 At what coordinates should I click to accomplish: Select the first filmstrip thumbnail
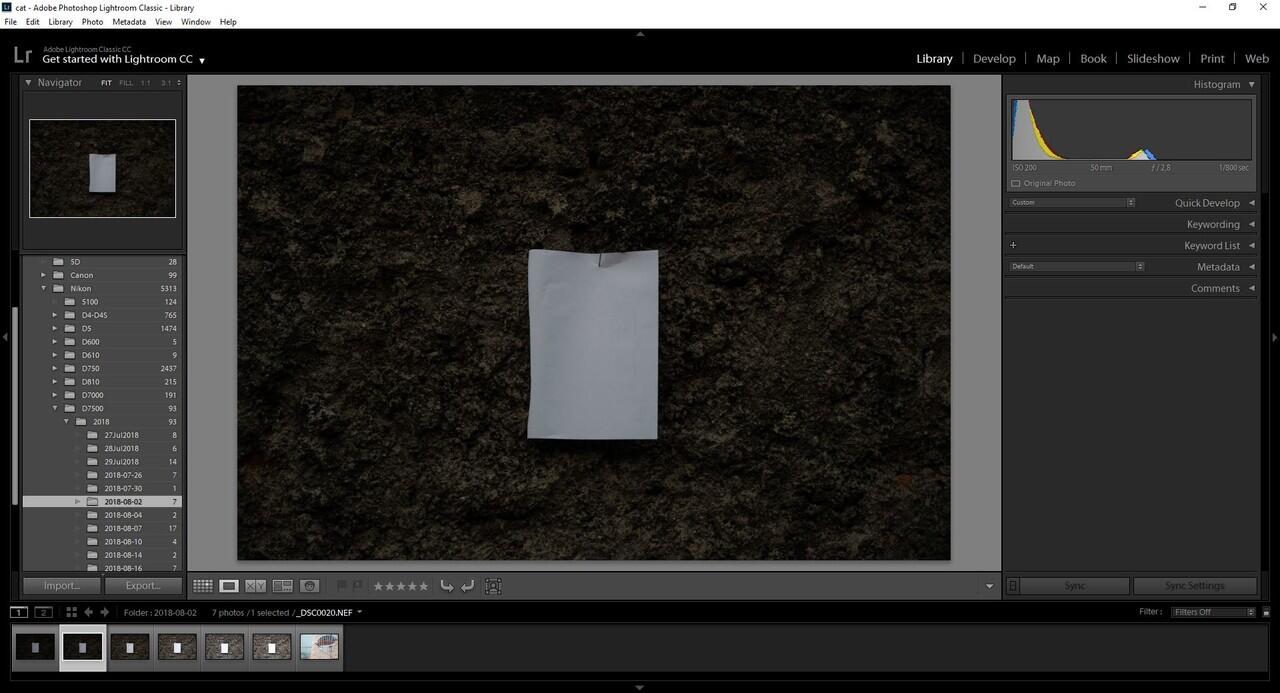click(34, 648)
